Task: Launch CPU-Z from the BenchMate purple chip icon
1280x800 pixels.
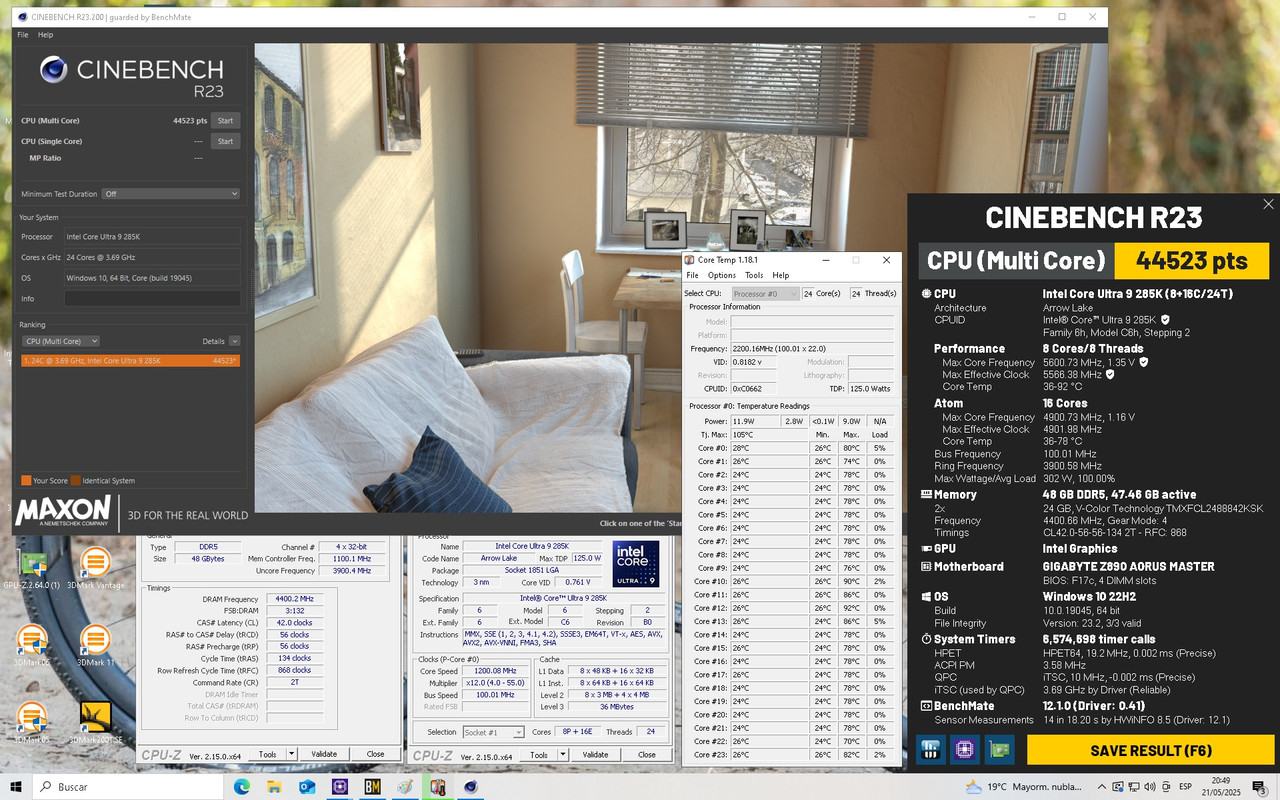Action: tap(964, 749)
